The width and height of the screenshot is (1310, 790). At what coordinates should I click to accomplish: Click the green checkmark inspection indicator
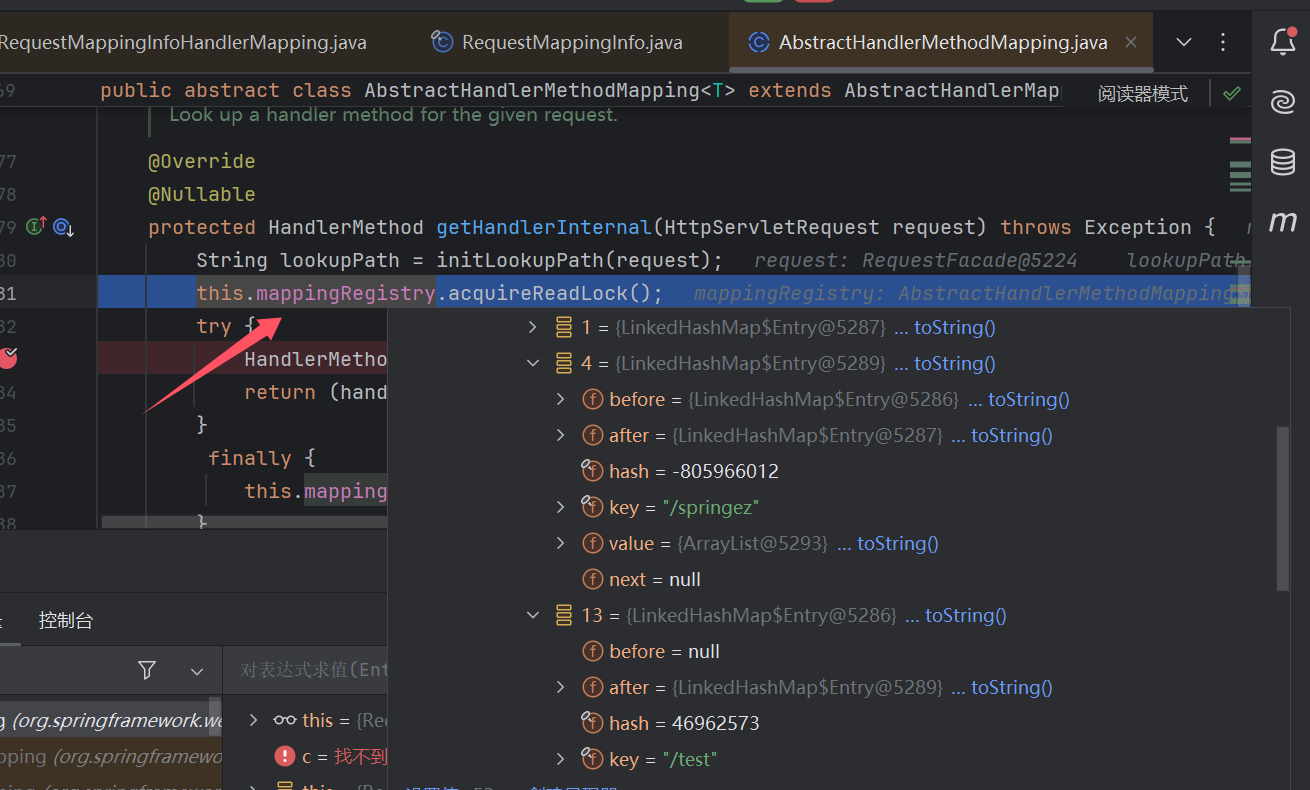tap(1232, 93)
